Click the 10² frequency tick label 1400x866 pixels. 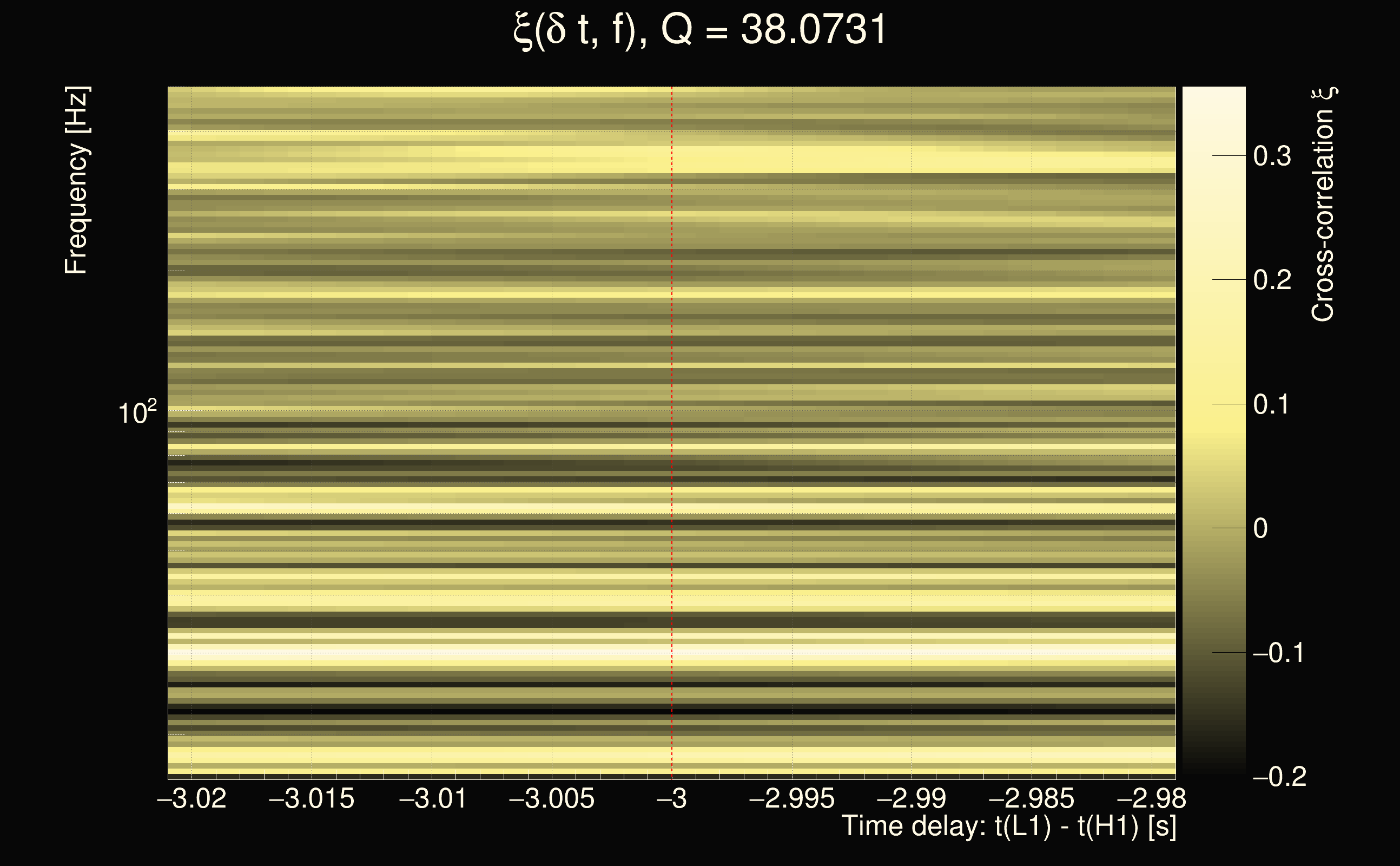(x=137, y=412)
